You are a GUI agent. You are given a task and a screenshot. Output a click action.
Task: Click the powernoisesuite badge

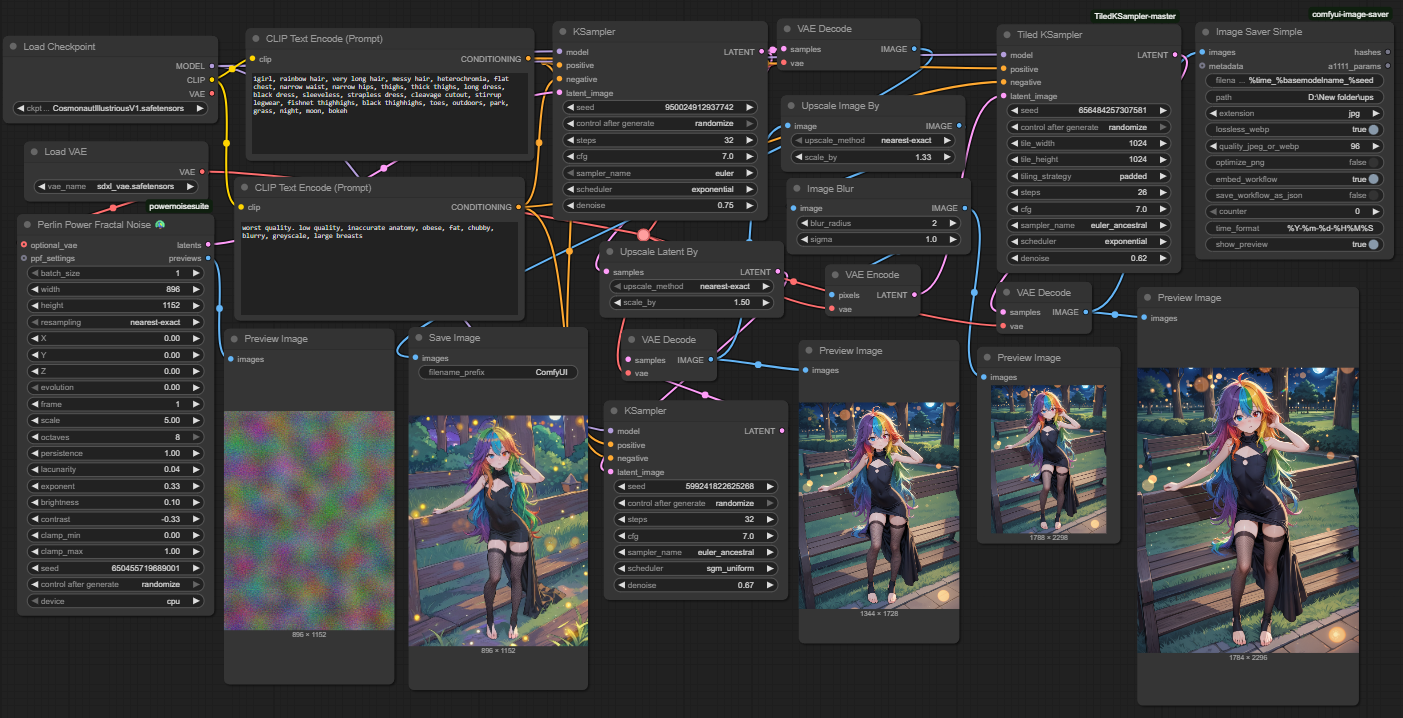179,206
